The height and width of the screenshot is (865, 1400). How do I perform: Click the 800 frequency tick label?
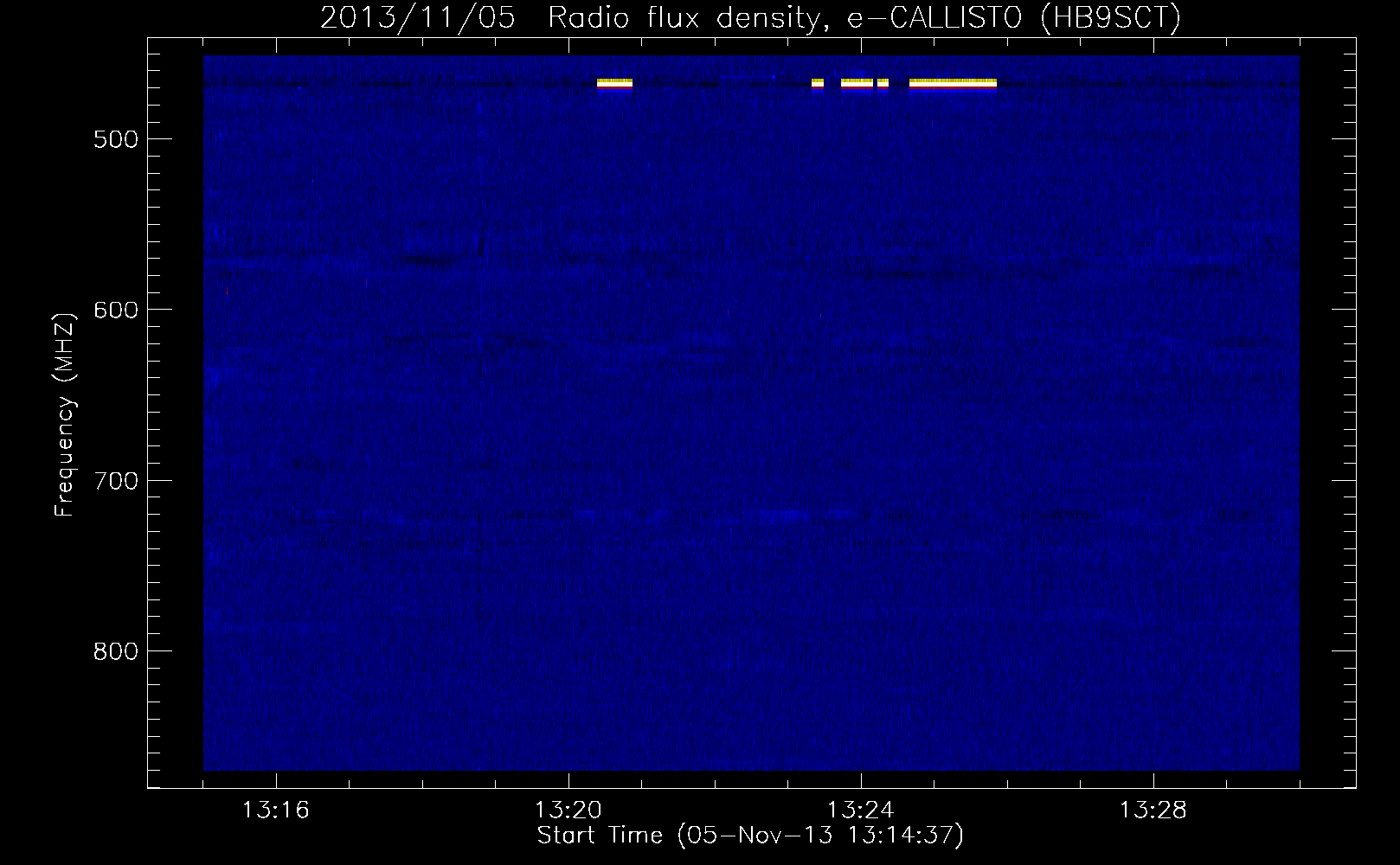[115, 651]
